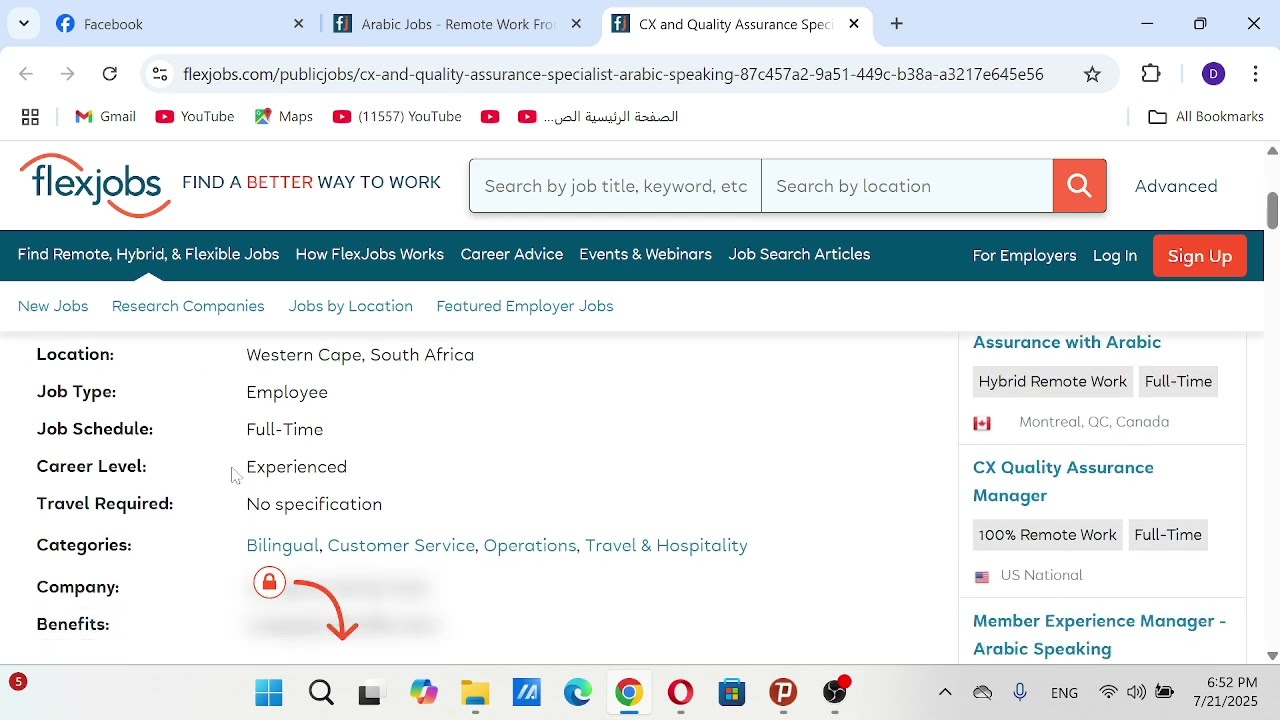
Task: Click the Sign Up button
Action: [x=1200, y=256]
